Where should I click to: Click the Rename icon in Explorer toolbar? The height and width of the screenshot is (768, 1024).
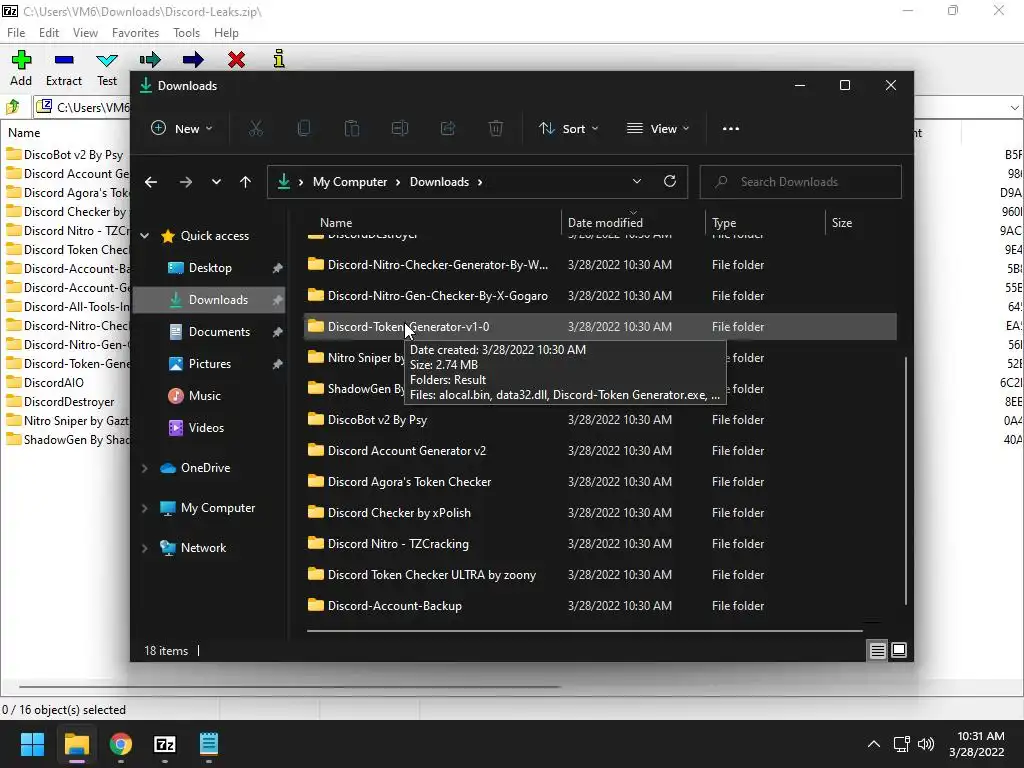(400, 129)
